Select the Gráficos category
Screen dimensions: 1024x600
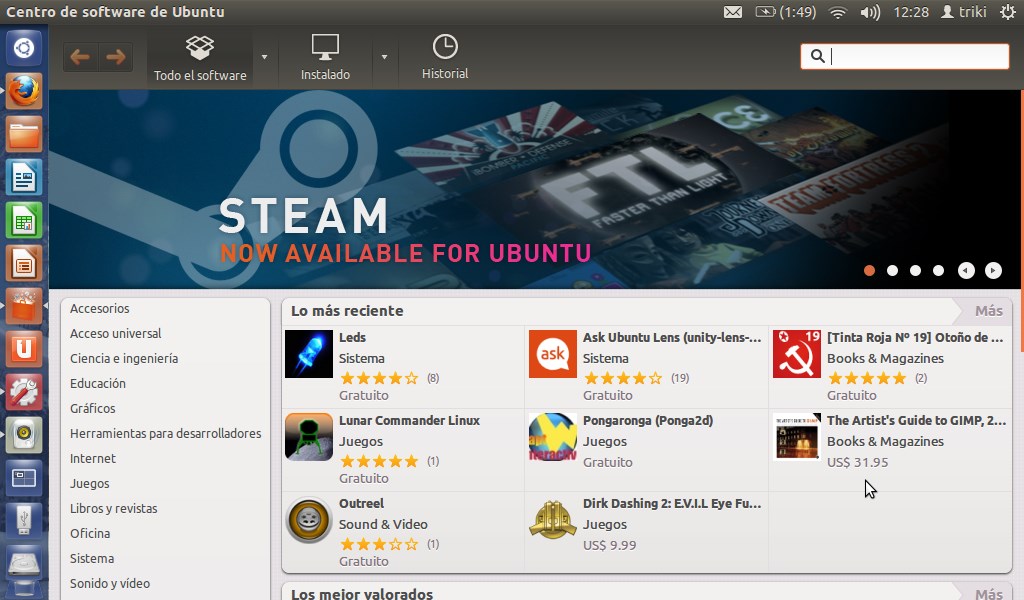[x=93, y=408]
